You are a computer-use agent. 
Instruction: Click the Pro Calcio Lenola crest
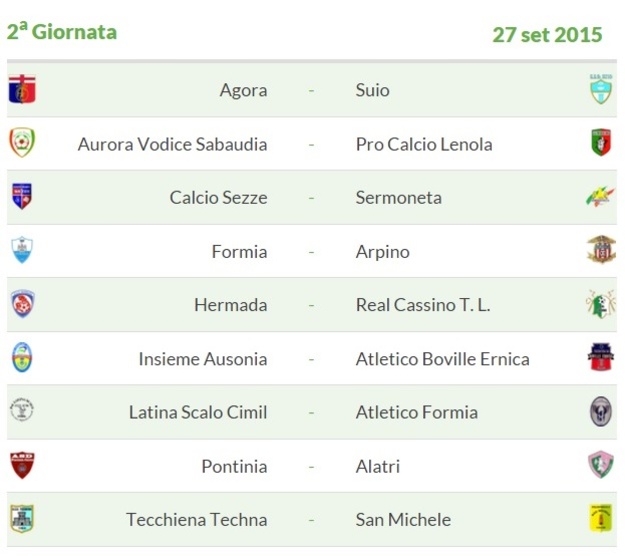pos(601,142)
